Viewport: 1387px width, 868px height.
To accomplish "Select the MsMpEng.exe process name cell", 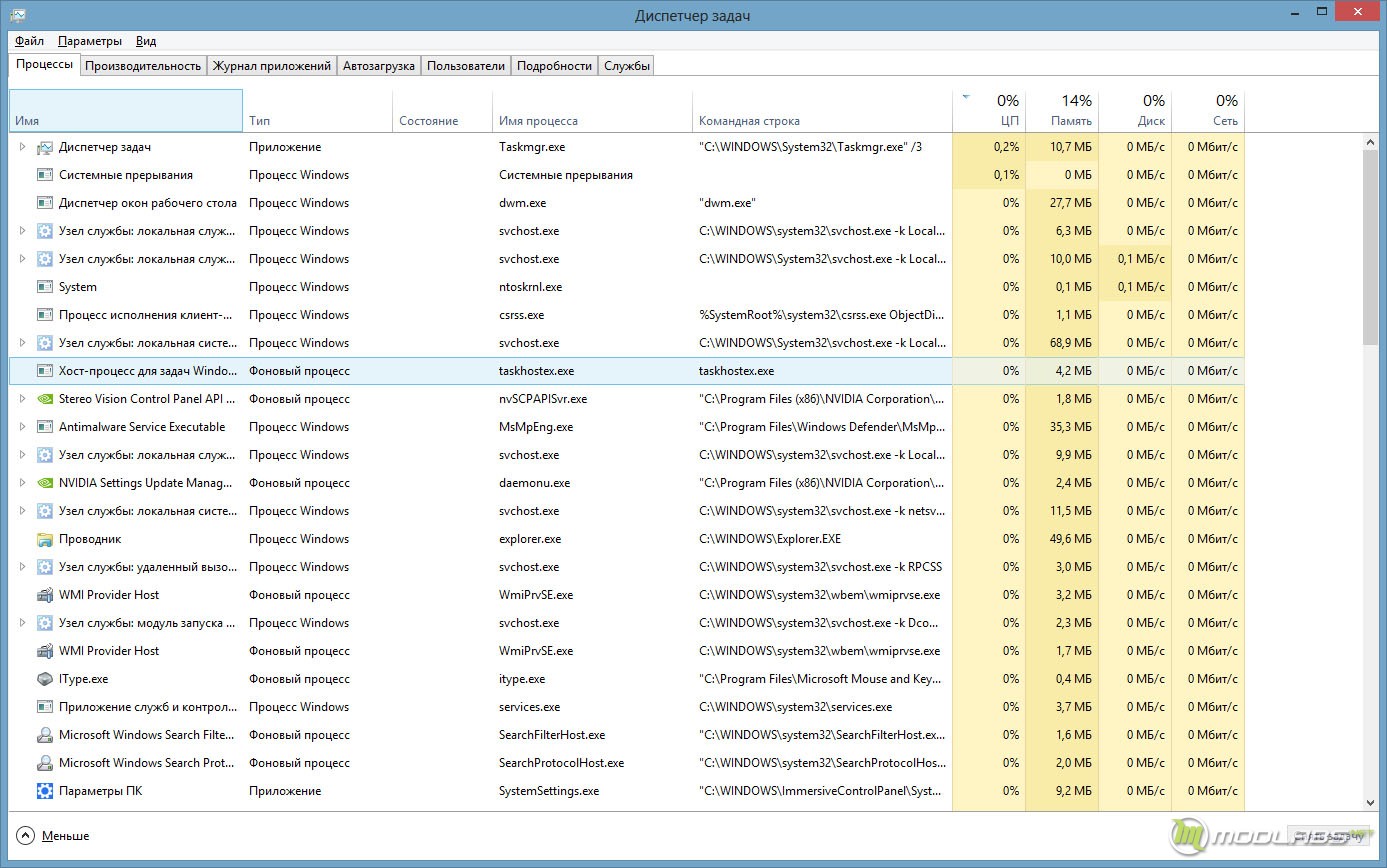I will pyautogui.click(x=593, y=427).
